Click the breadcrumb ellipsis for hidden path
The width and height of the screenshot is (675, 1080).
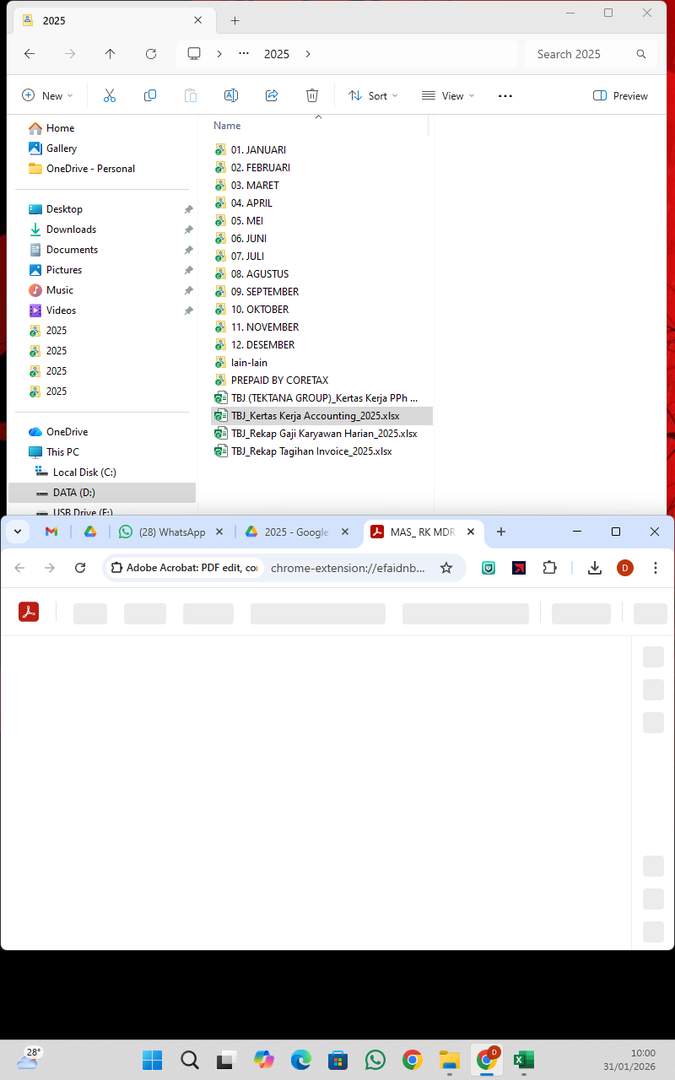(243, 54)
